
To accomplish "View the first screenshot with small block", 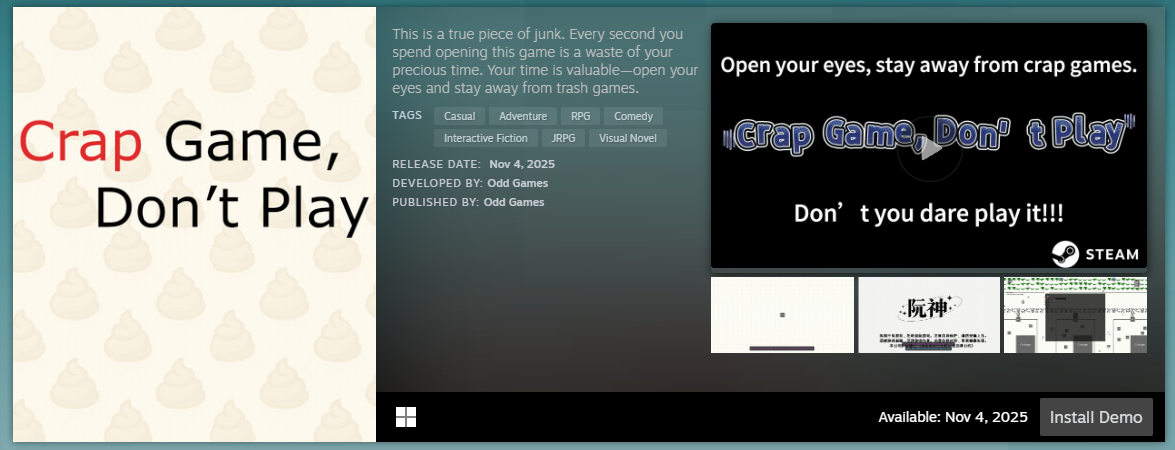I will coord(782,314).
